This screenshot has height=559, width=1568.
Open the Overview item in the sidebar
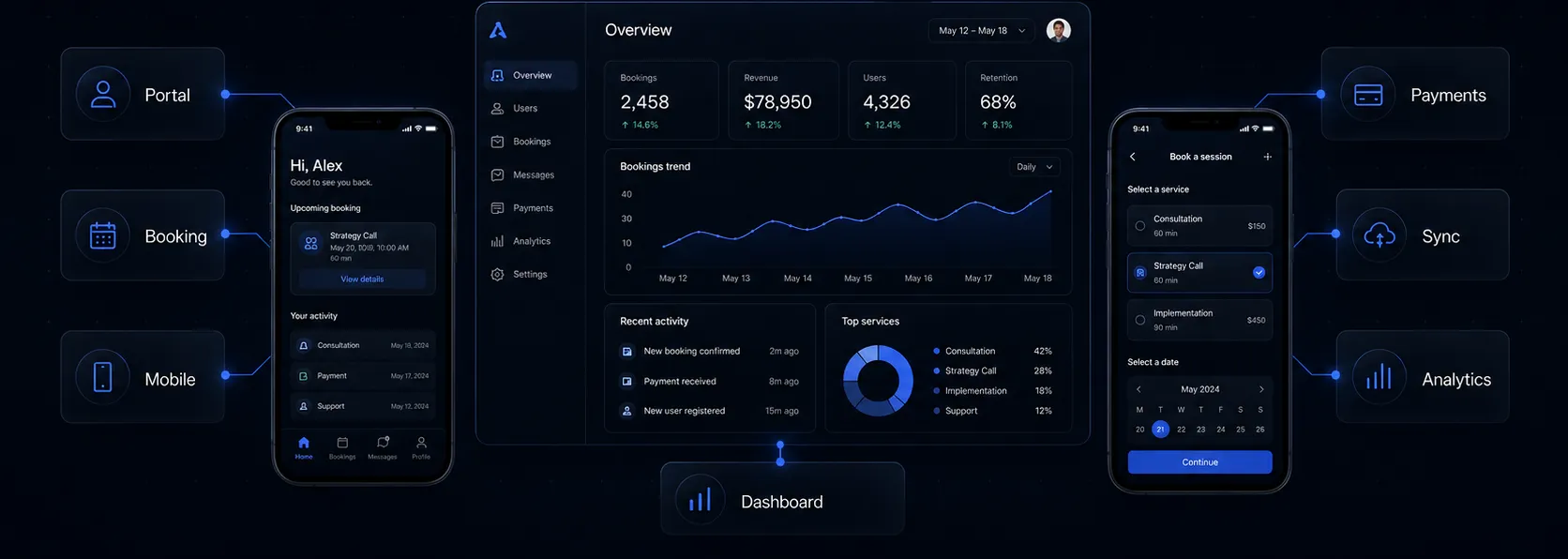coord(531,75)
